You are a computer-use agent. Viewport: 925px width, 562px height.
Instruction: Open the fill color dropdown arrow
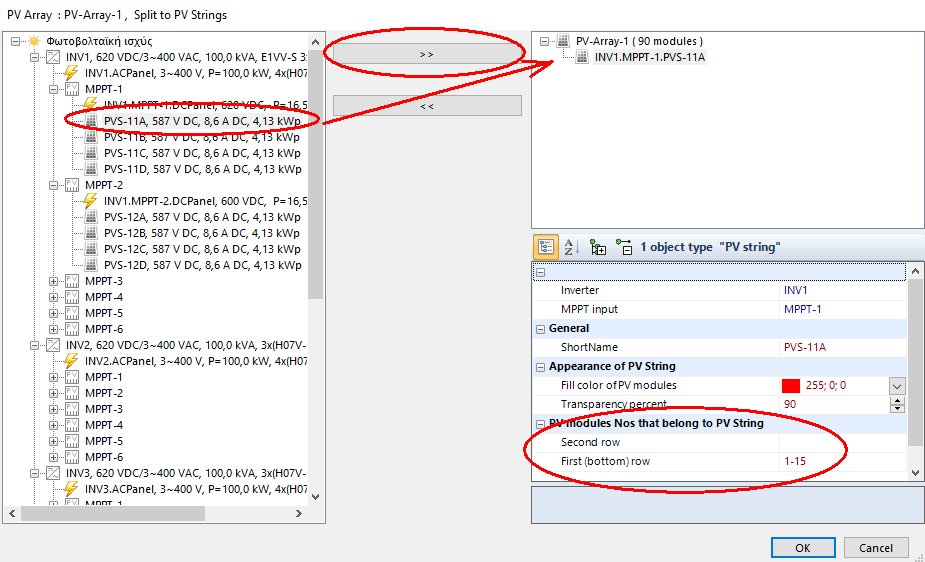click(897, 386)
